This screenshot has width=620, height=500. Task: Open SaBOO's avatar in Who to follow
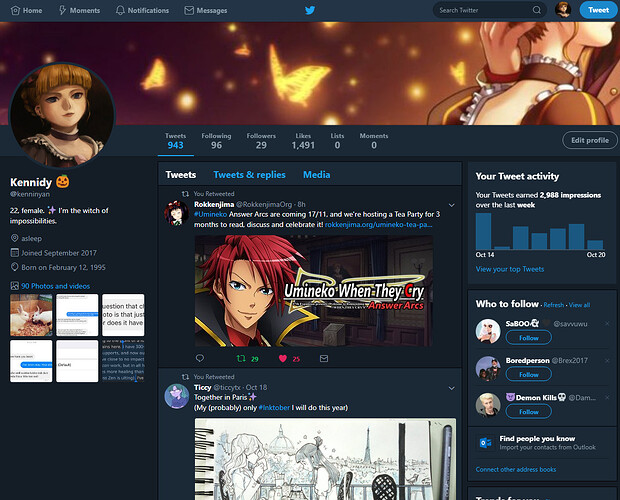click(488, 331)
